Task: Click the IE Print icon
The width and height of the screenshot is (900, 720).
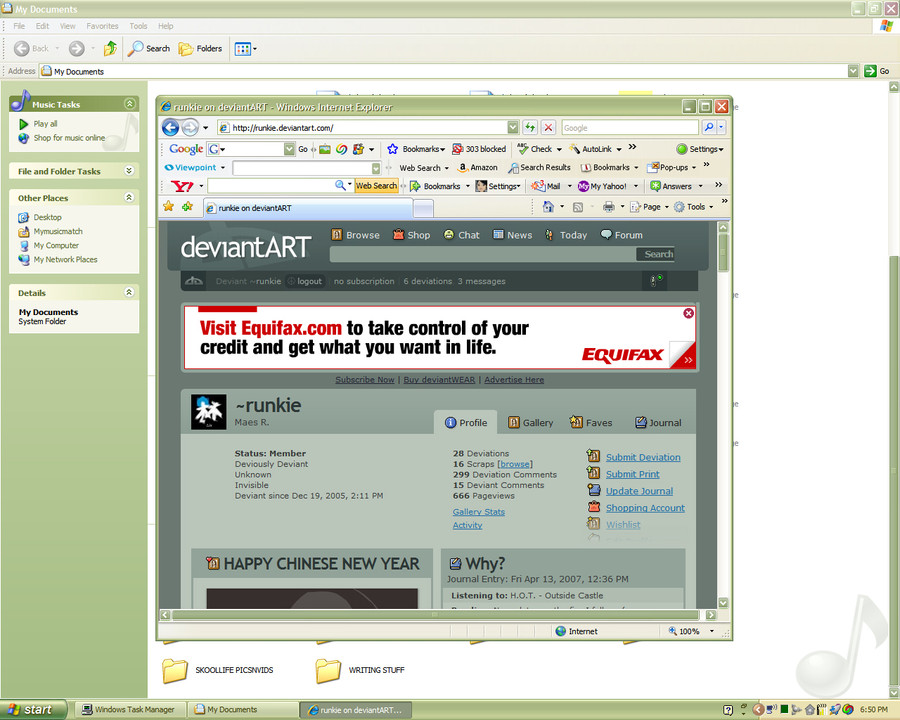Action: pyautogui.click(x=608, y=207)
